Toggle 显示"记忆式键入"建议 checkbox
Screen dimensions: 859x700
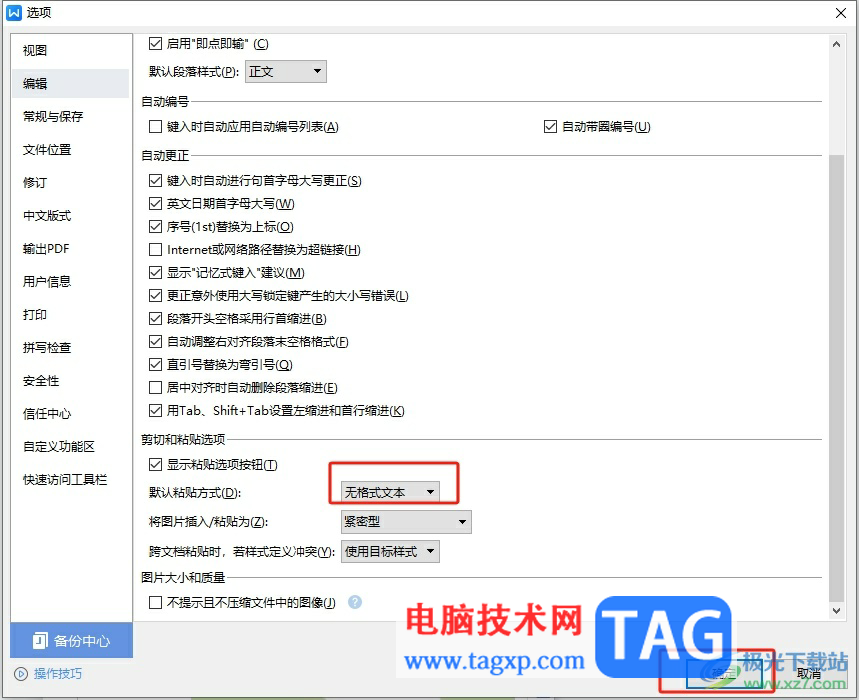156,272
